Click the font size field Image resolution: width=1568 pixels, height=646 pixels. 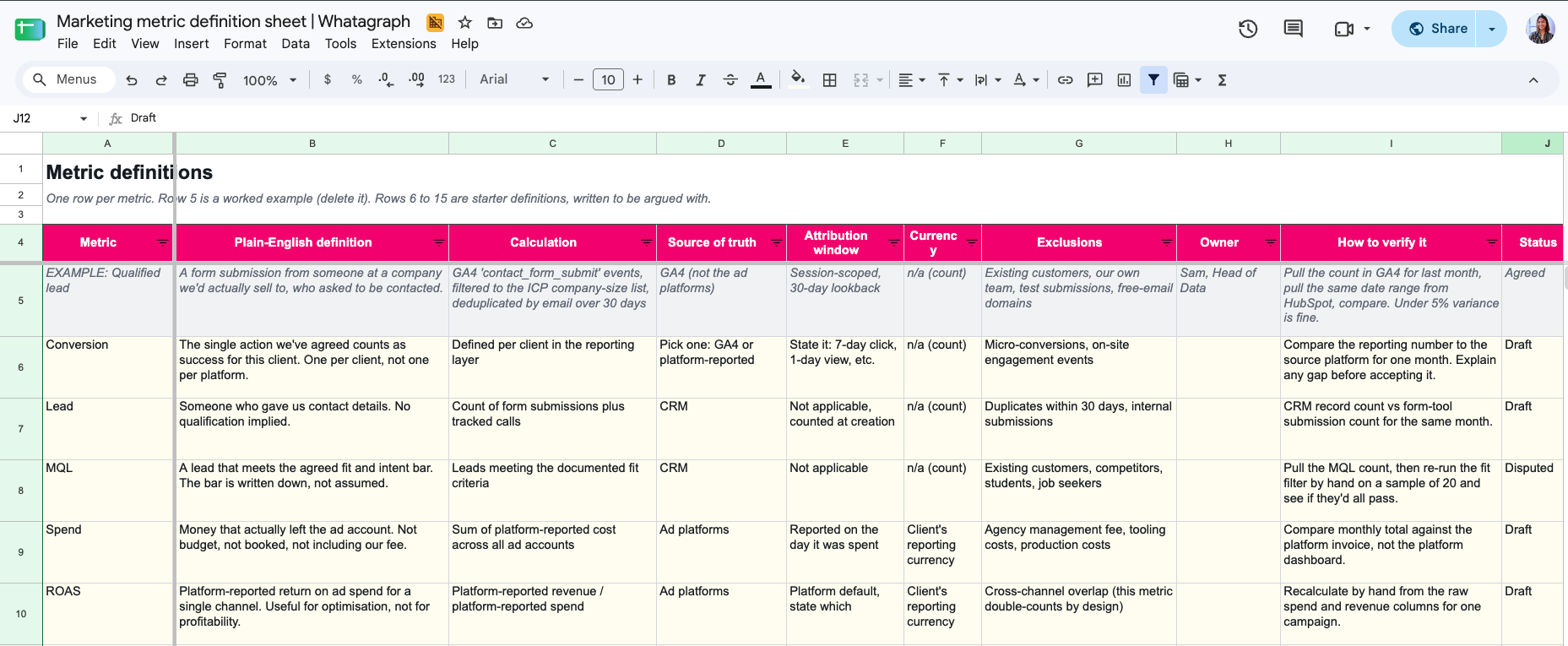pos(608,80)
